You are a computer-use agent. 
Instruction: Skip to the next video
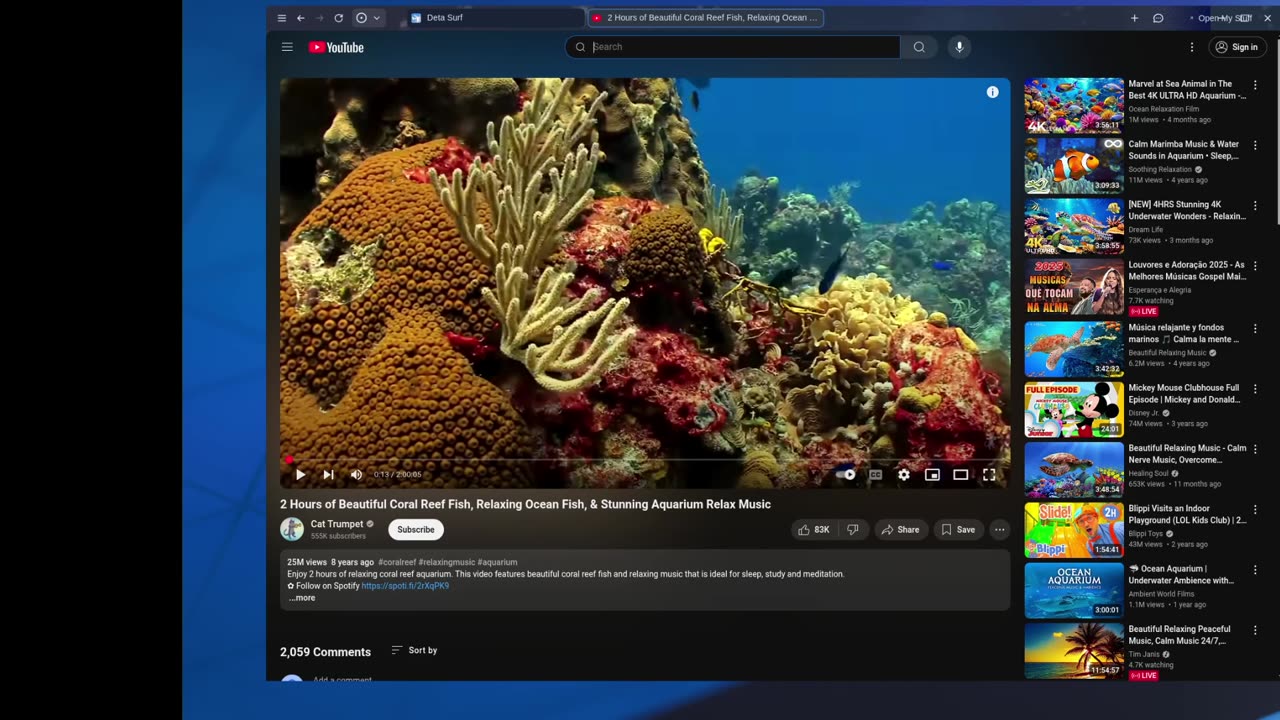point(328,475)
